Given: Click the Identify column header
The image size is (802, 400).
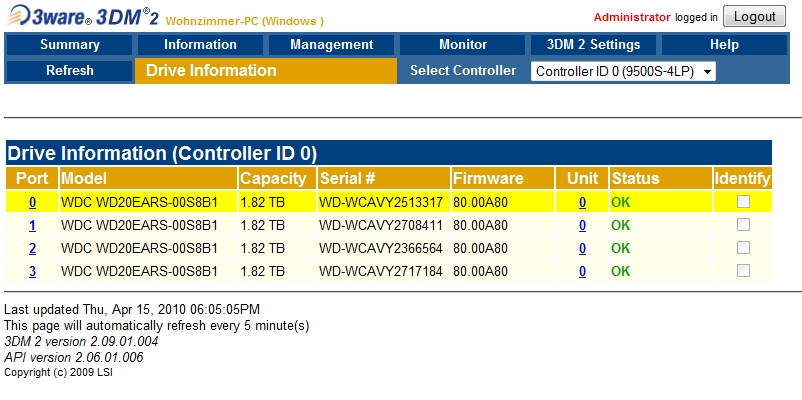Looking at the screenshot, I should pyautogui.click(x=742, y=178).
